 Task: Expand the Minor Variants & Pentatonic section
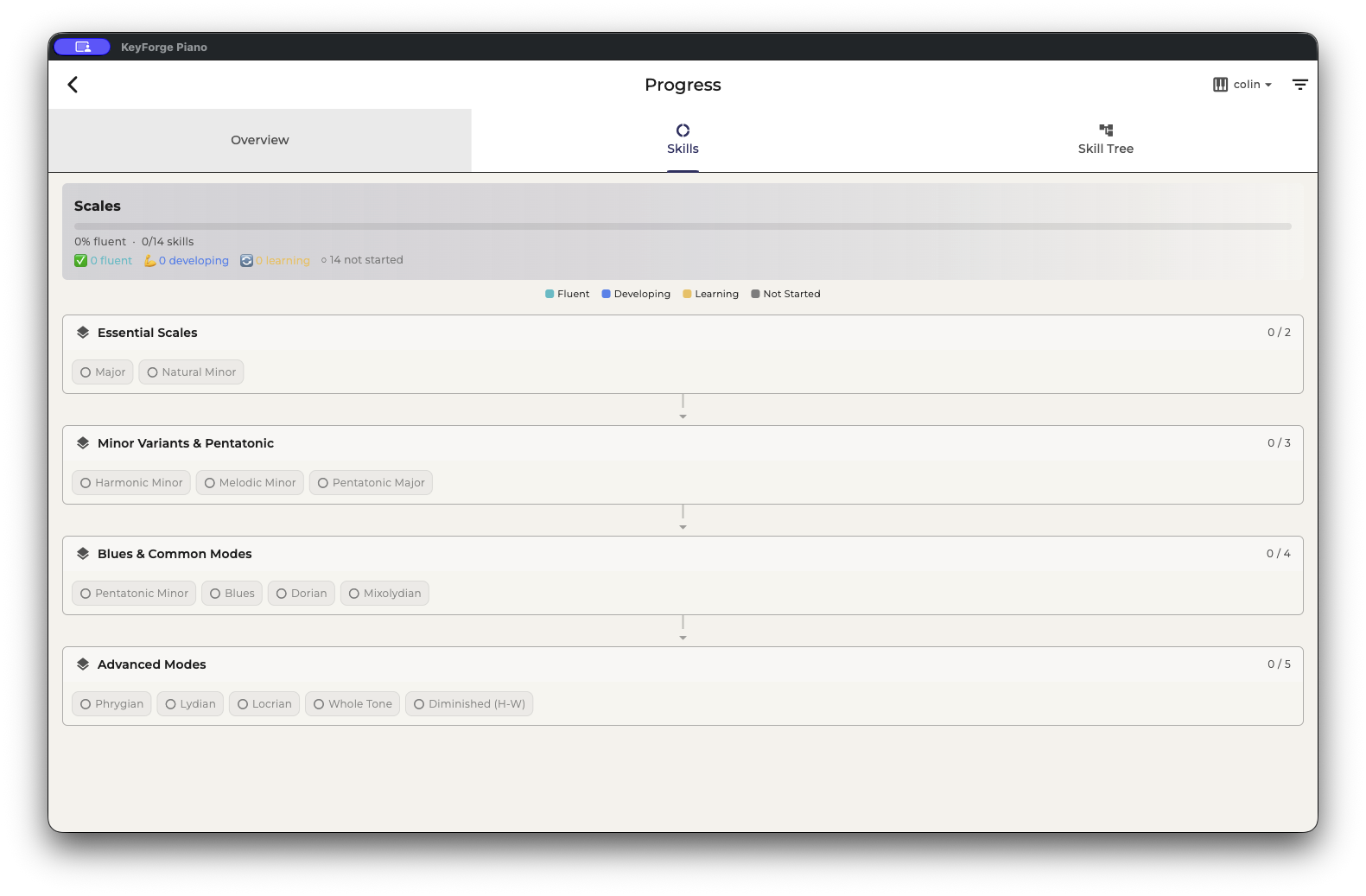coord(186,443)
